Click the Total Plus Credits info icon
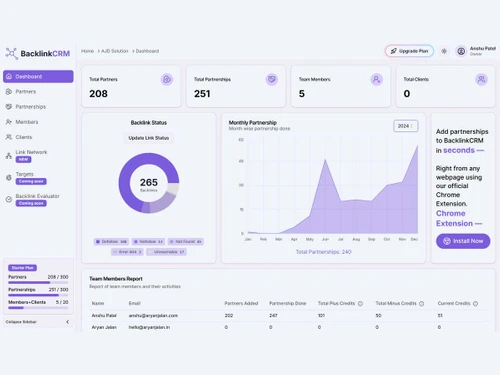500x375 pixels. tap(360, 304)
